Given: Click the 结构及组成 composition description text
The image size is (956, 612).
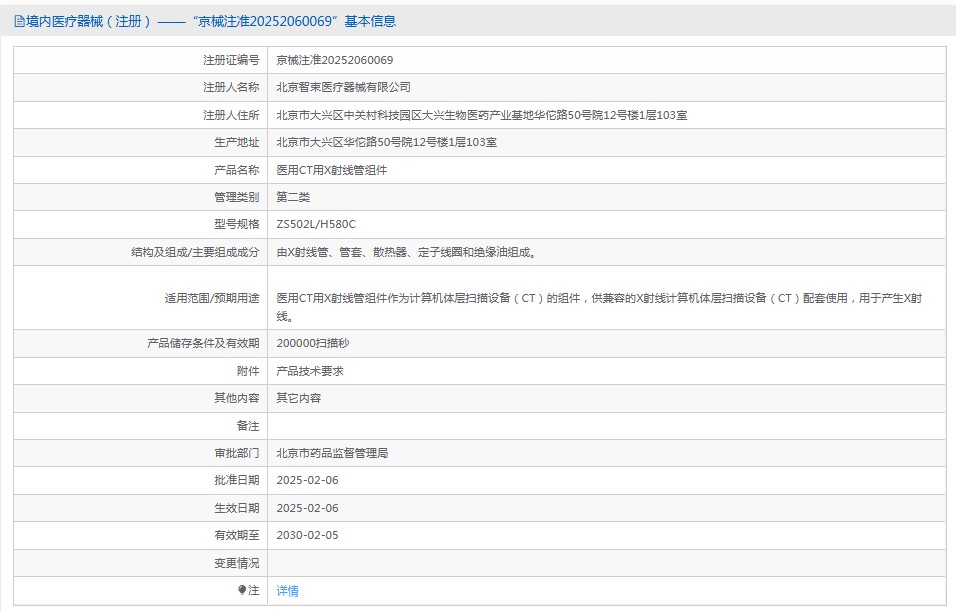Looking at the screenshot, I should click(x=406, y=252).
